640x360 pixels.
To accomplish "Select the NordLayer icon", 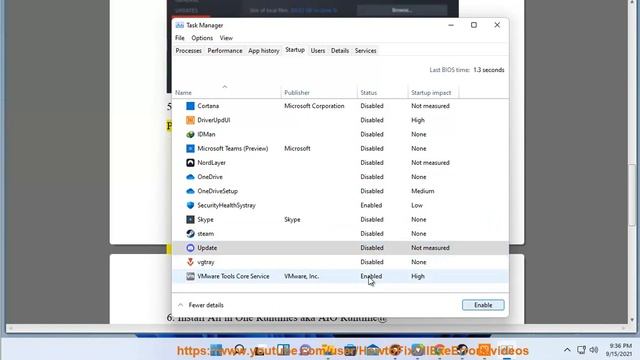I will 190,162.
